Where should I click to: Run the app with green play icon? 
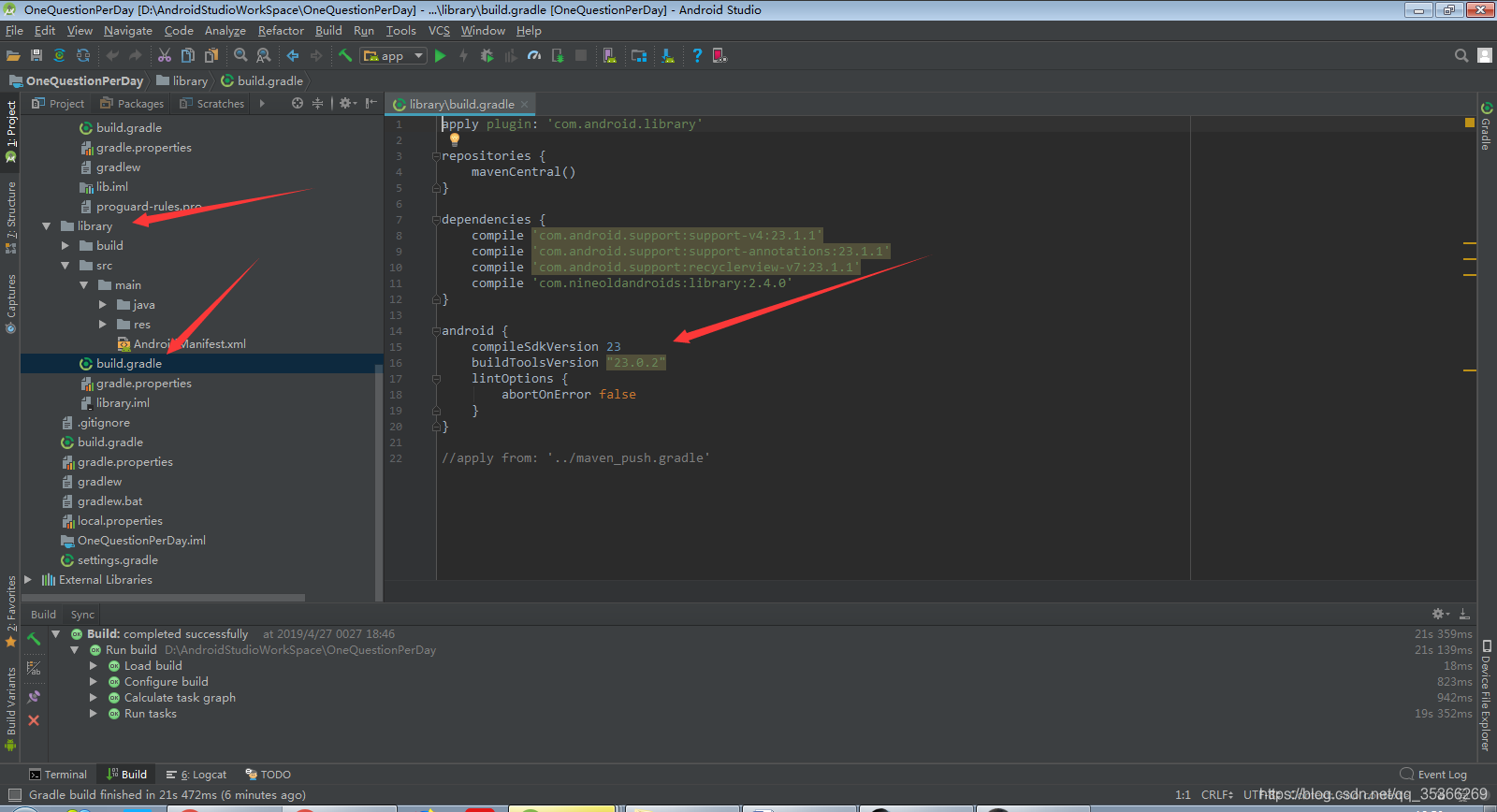pos(441,56)
